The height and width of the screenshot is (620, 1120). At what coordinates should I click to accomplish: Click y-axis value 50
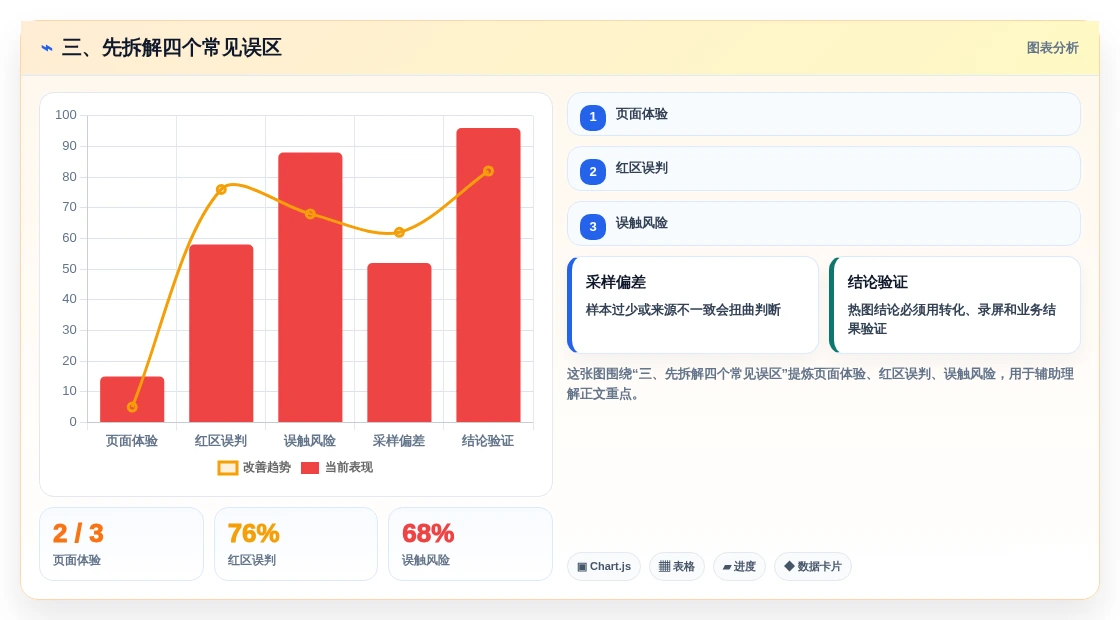pyautogui.click(x=69, y=269)
